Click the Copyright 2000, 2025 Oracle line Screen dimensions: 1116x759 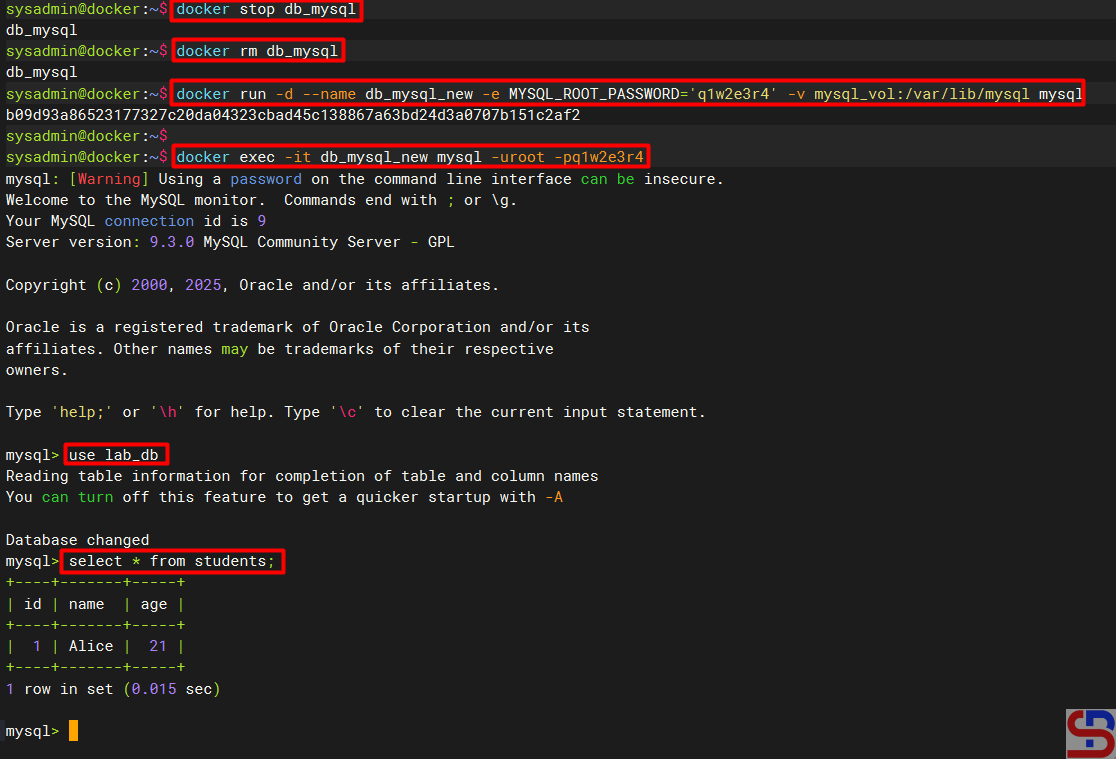(x=252, y=285)
